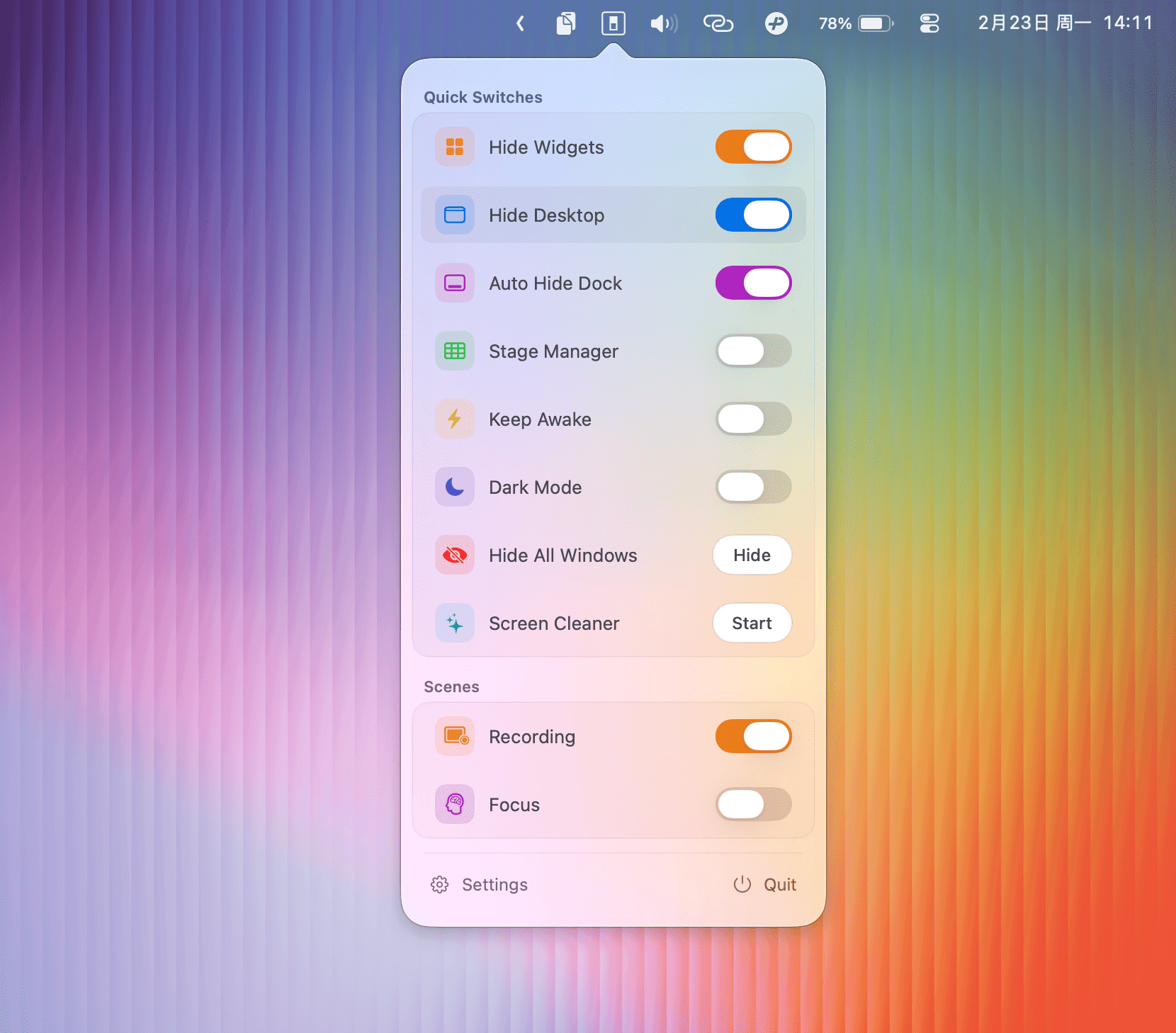
Task: Disable the Hide Widgets toggle
Action: pos(753,147)
